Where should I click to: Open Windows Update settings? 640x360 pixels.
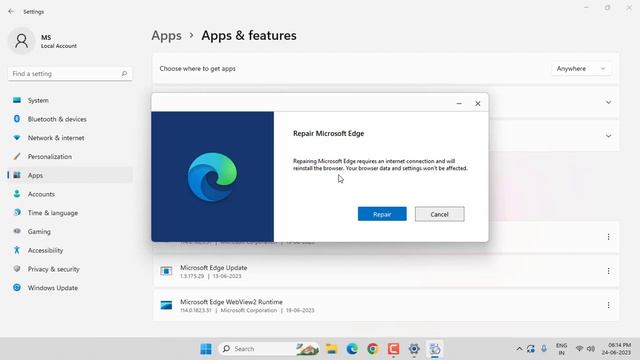[x=70, y=288]
